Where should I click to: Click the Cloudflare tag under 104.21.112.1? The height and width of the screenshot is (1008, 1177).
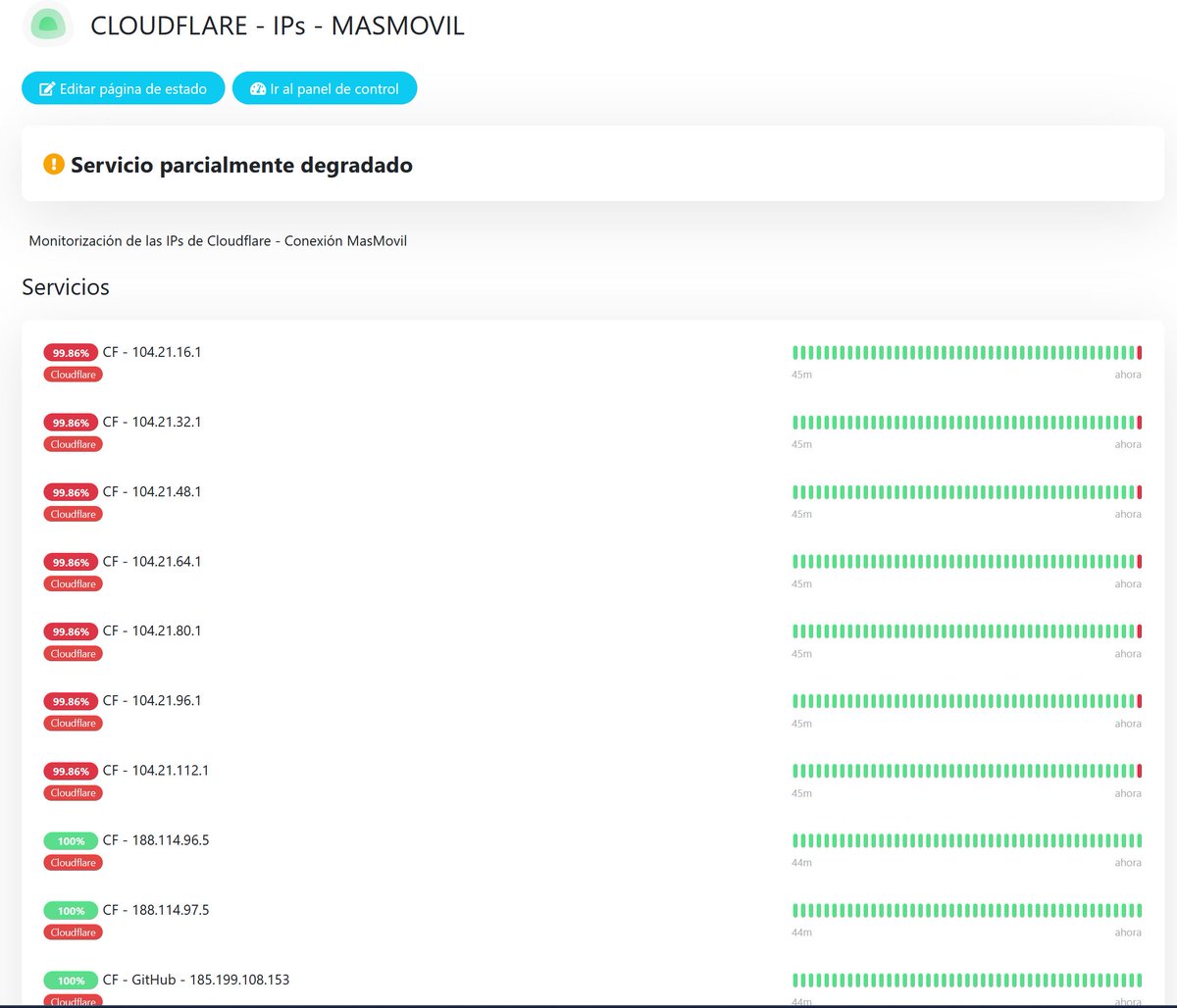[73, 792]
